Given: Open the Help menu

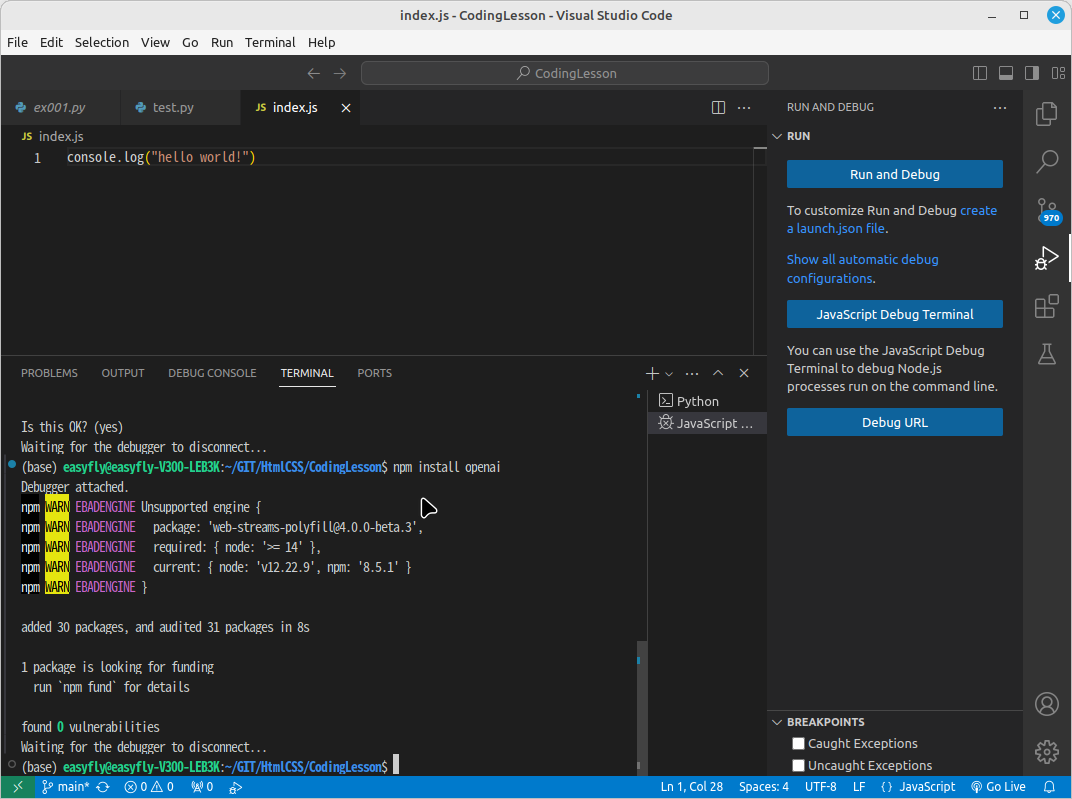Looking at the screenshot, I should (321, 42).
